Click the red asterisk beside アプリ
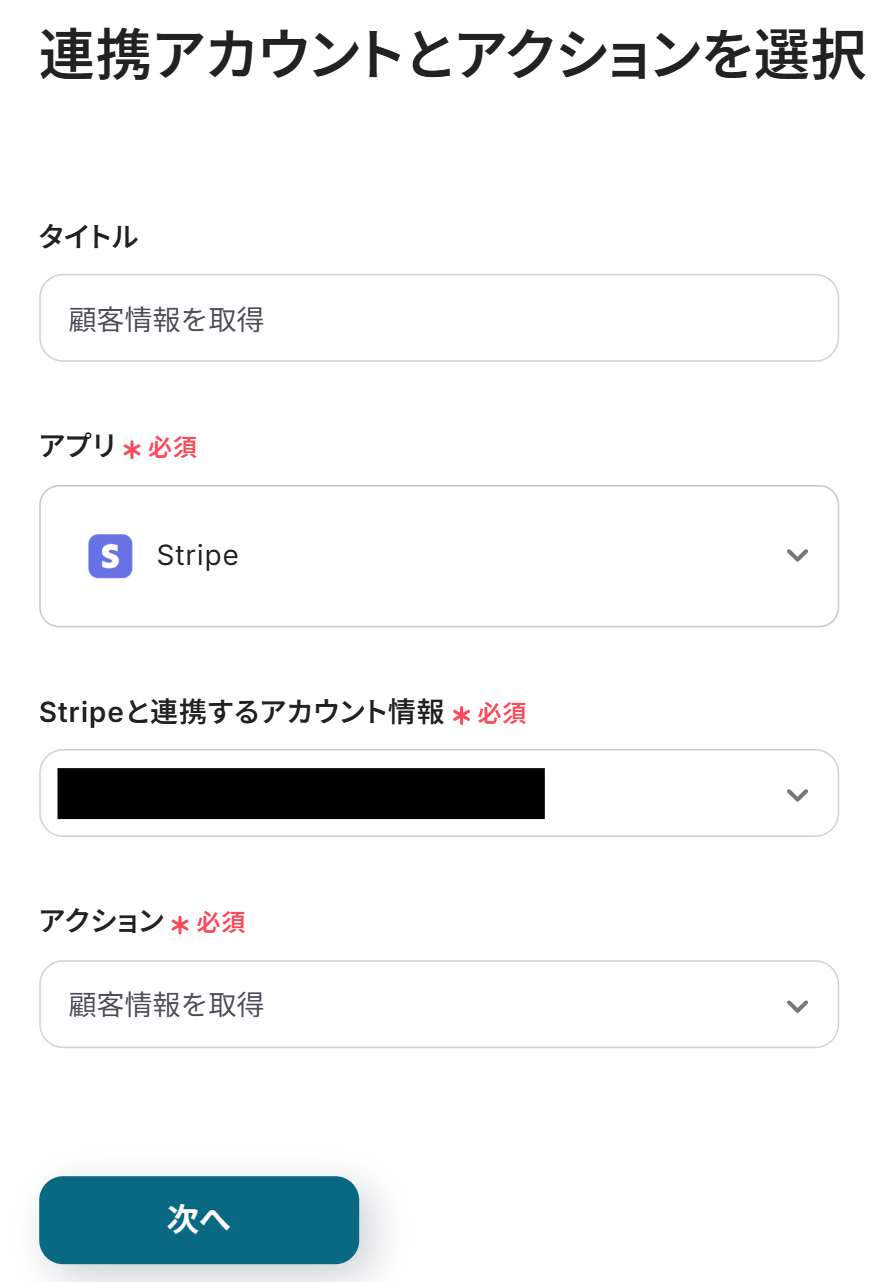 [131, 449]
